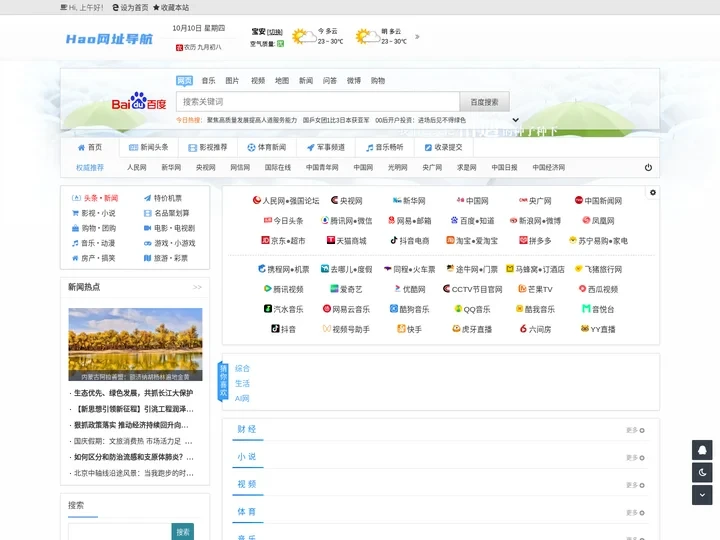720x540 pixels.
Task: Open 中国新闻网 link
Action: (598, 201)
